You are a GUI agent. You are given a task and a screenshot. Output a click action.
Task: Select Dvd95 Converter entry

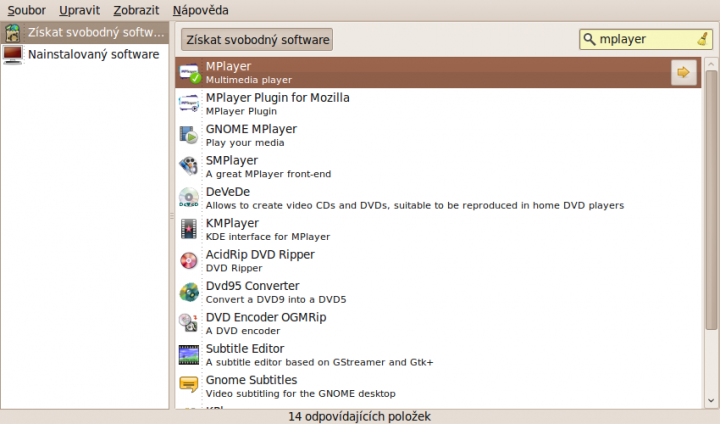(x=438, y=292)
